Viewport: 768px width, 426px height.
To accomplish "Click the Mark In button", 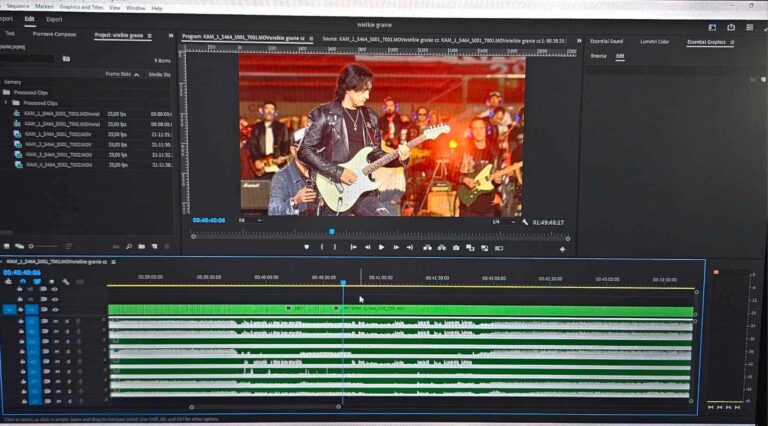I will (x=322, y=247).
